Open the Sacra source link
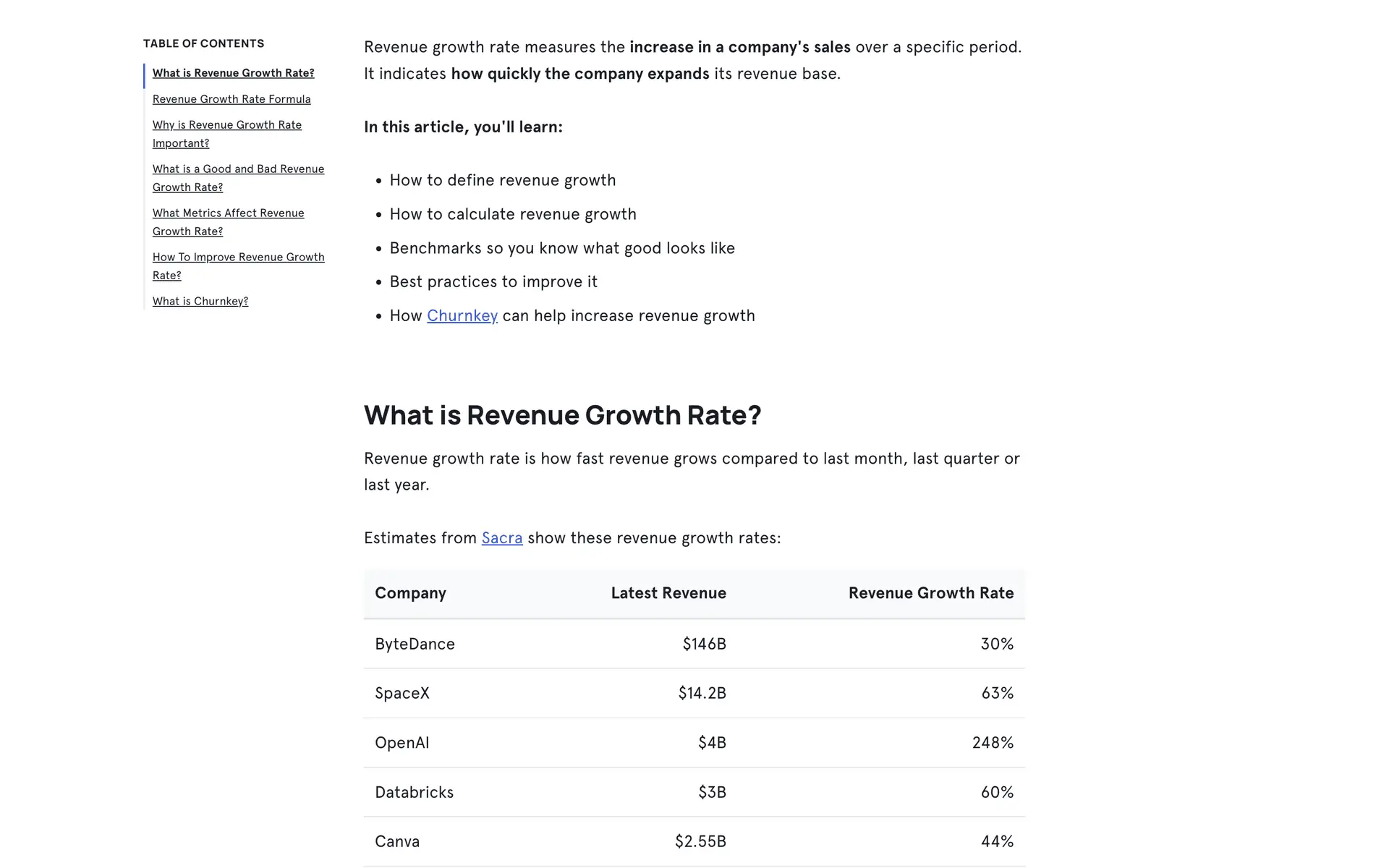 click(x=501, y=538)
